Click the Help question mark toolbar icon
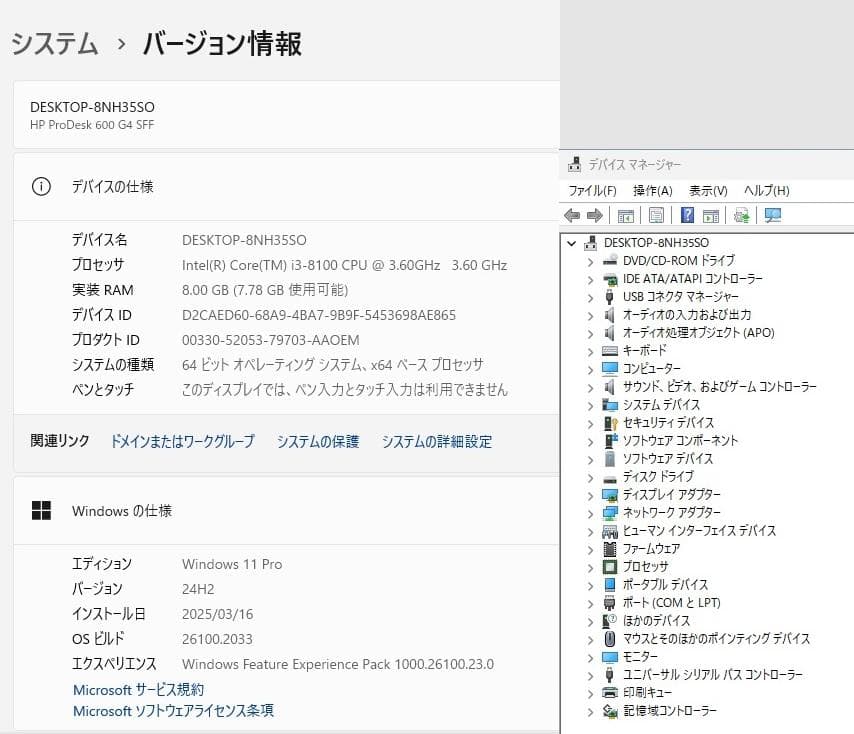The image size is (854, 734). pyautogui.click(x=686, y=215)
